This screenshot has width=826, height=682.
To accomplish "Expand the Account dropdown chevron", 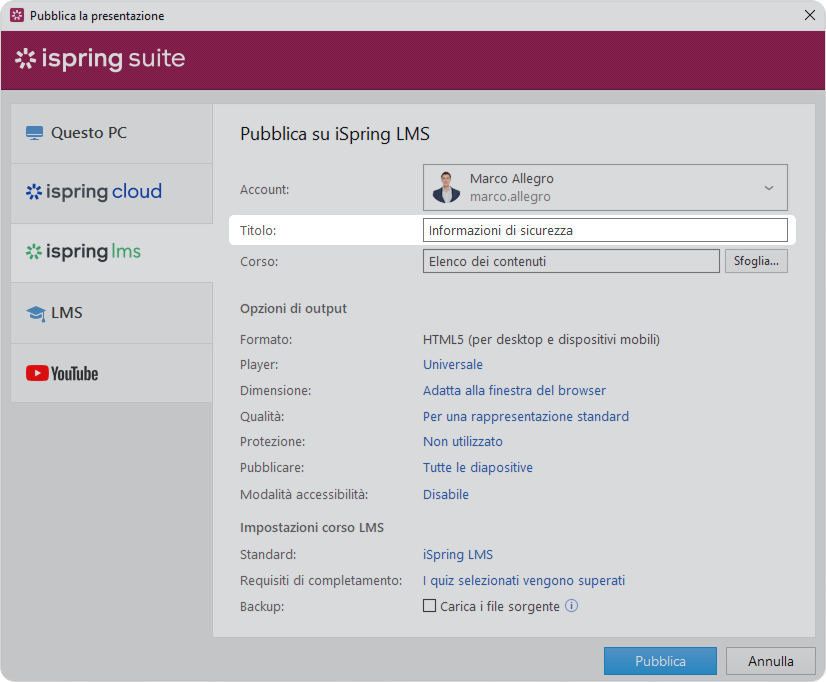I will tap(768, 188).
